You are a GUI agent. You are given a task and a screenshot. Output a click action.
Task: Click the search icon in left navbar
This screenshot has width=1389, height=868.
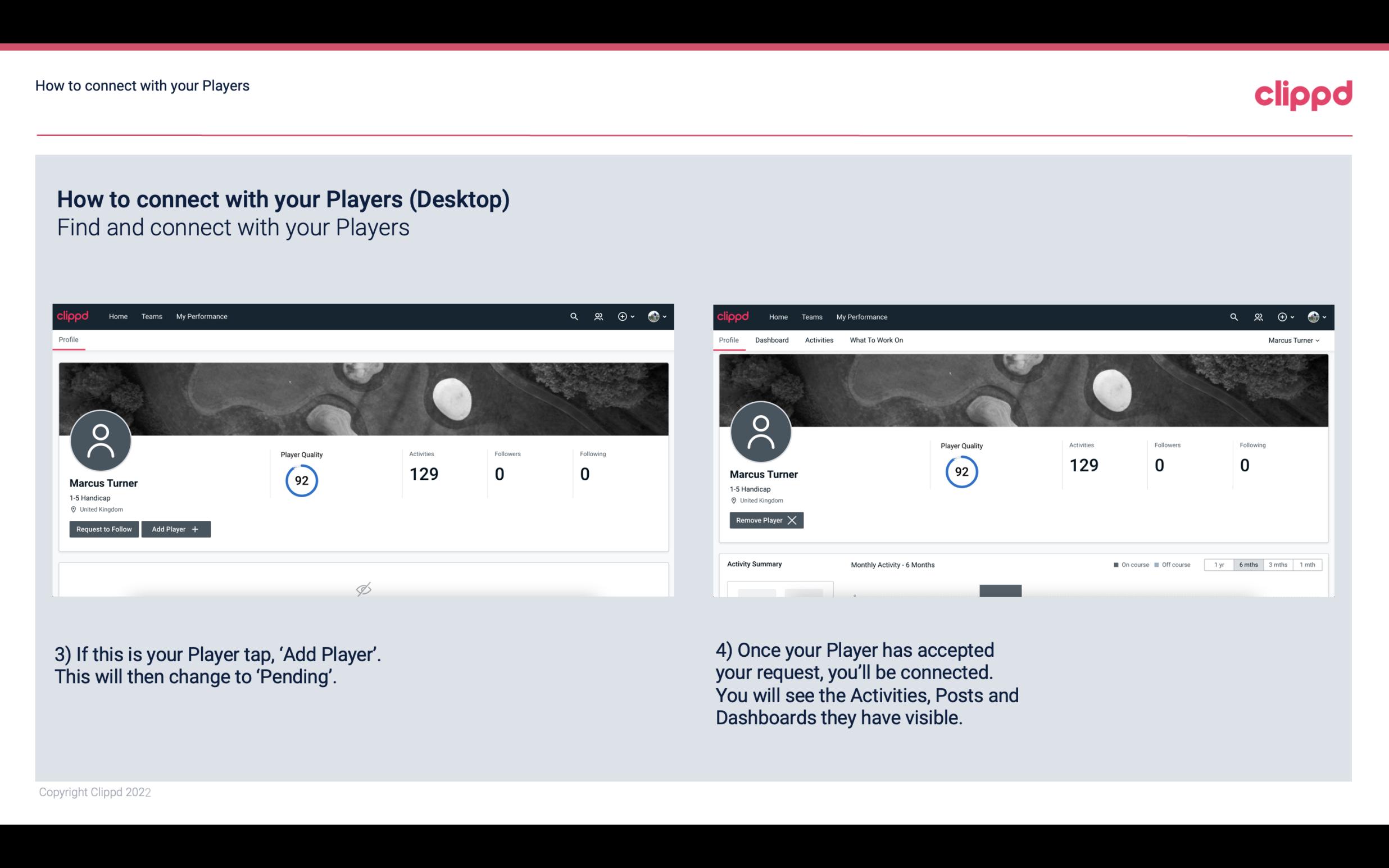click(x=573, y=316)
